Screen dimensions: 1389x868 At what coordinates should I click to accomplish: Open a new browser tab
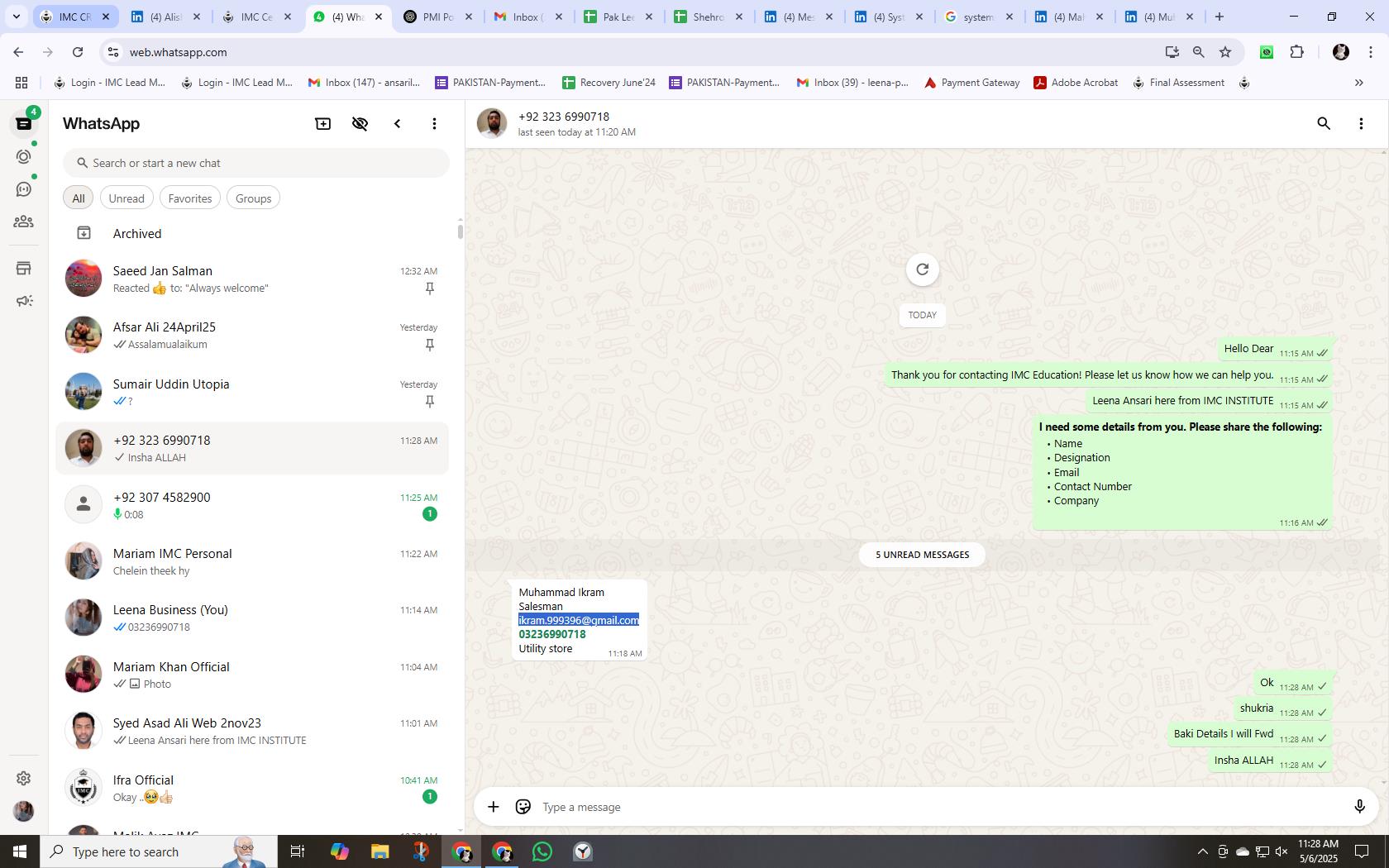1219,17
